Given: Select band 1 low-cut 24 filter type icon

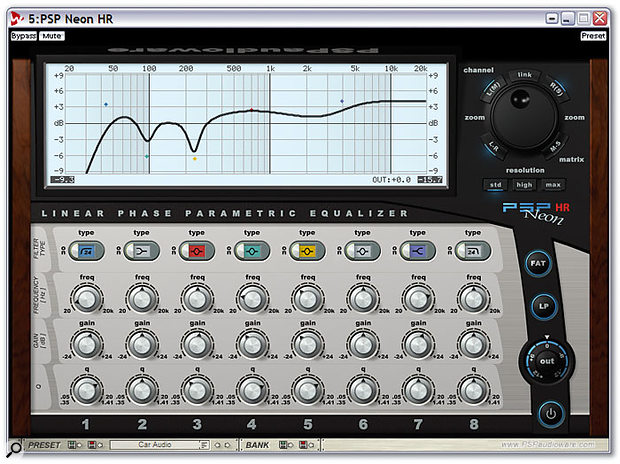Looking at the screenshot, I should click(87, 251).
